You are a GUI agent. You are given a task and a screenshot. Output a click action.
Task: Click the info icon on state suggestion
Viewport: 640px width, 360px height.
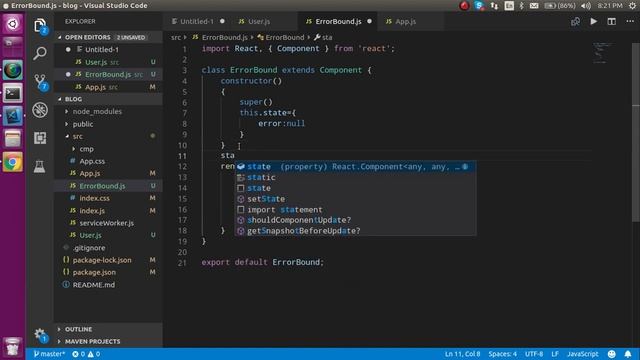point(465,167)
